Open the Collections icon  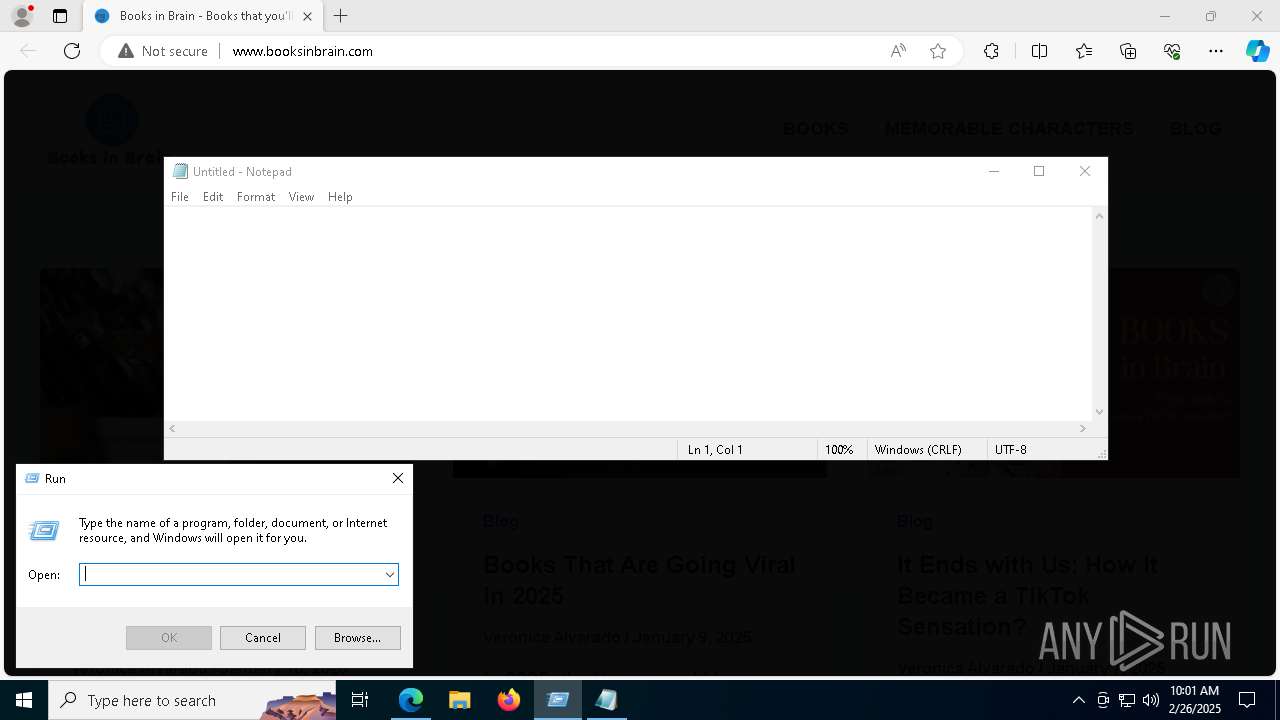pyautogui.click(x=1128, y=51)
